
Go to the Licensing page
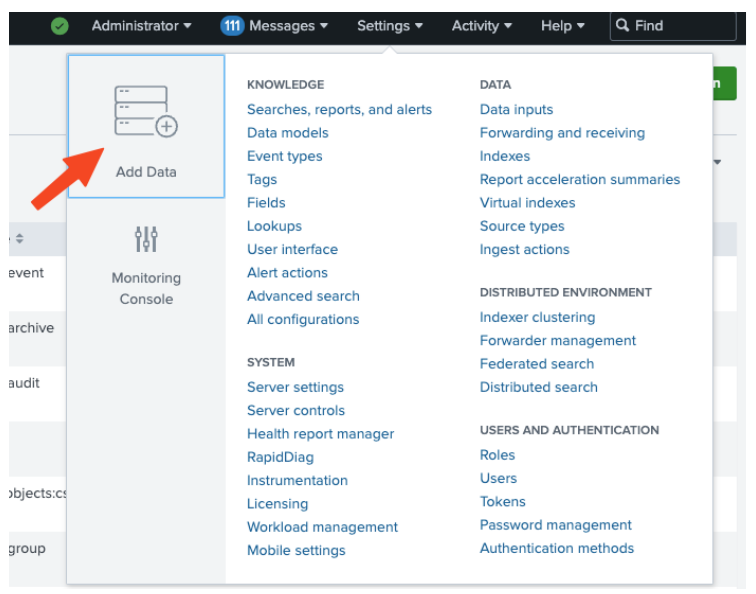(x=277, y=504)
